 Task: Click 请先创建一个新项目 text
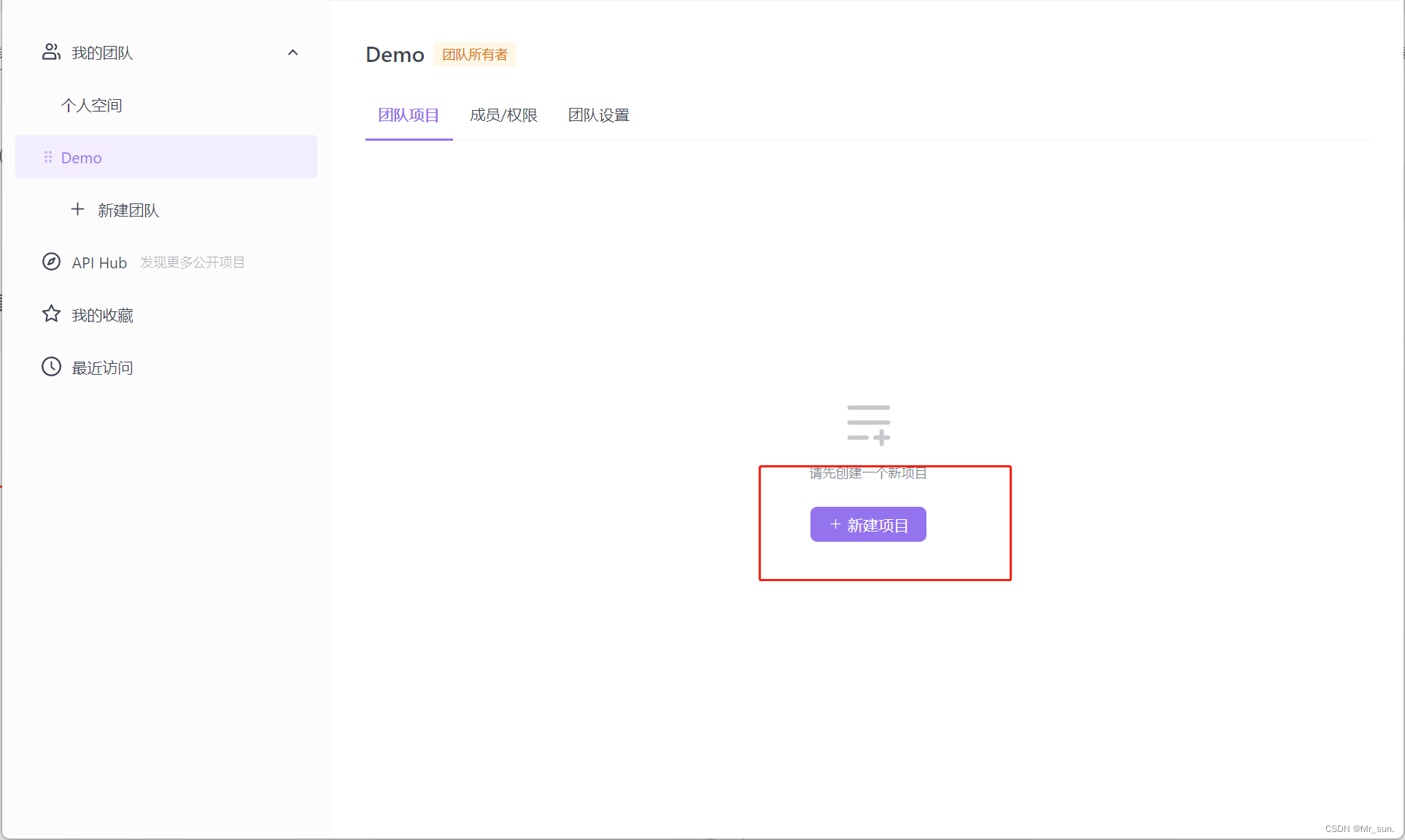868,473
